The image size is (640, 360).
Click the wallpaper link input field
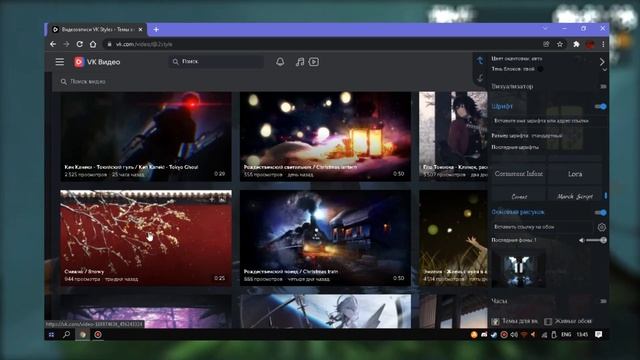[x=542, y=227]
